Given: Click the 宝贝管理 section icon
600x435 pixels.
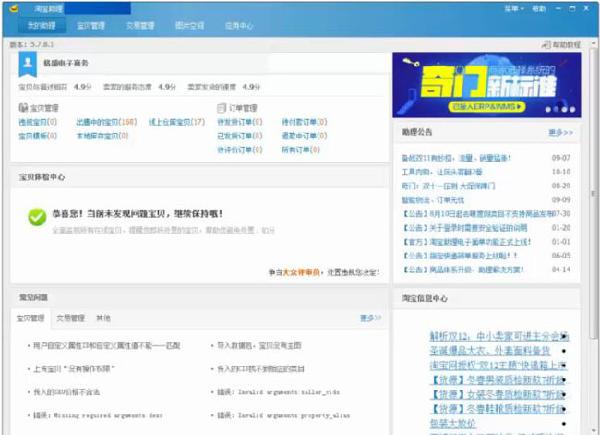Looking at the screenshot, I should click(x=24, y=108).
